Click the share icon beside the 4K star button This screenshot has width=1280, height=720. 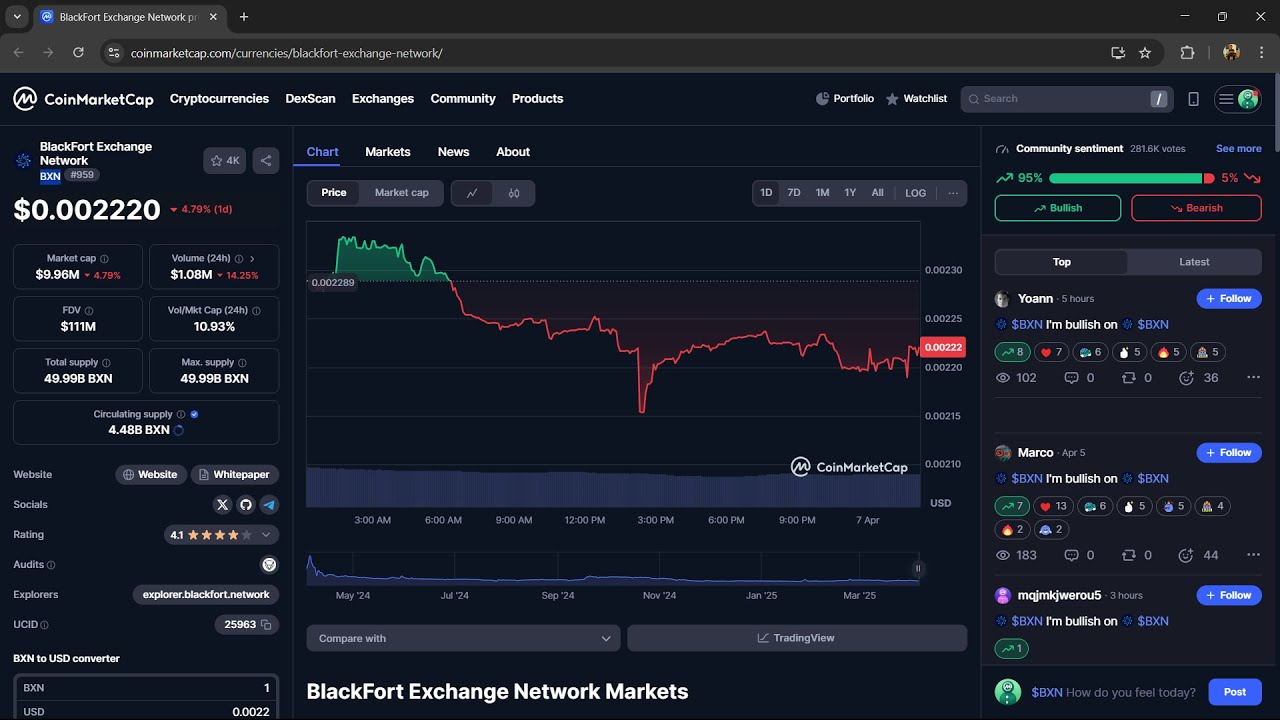tap(266, 160)
